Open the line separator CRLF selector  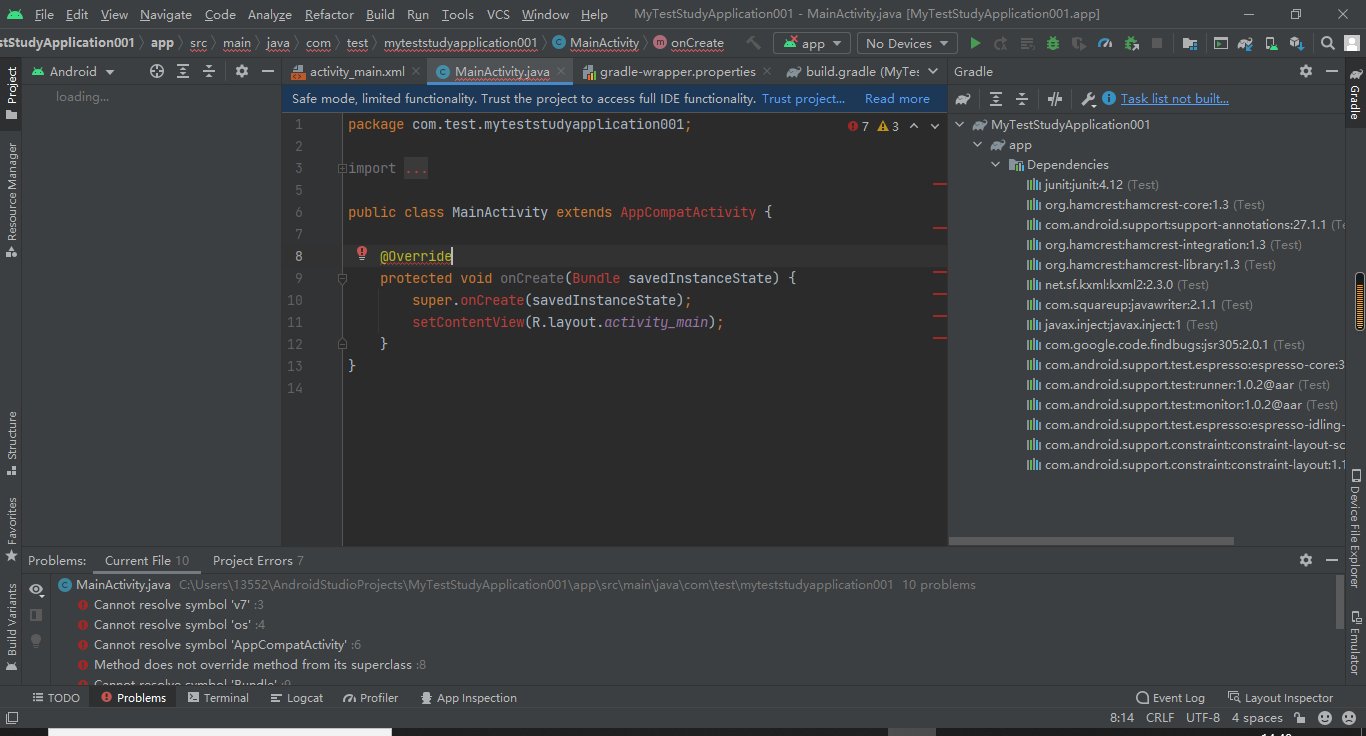(x=1160, y=718)
